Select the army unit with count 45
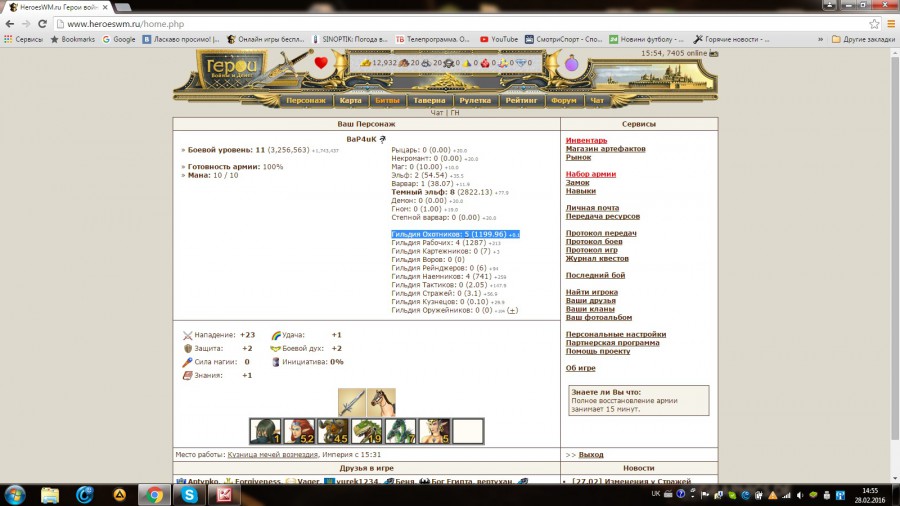The image size is (900, 506). tap(333, 431)
